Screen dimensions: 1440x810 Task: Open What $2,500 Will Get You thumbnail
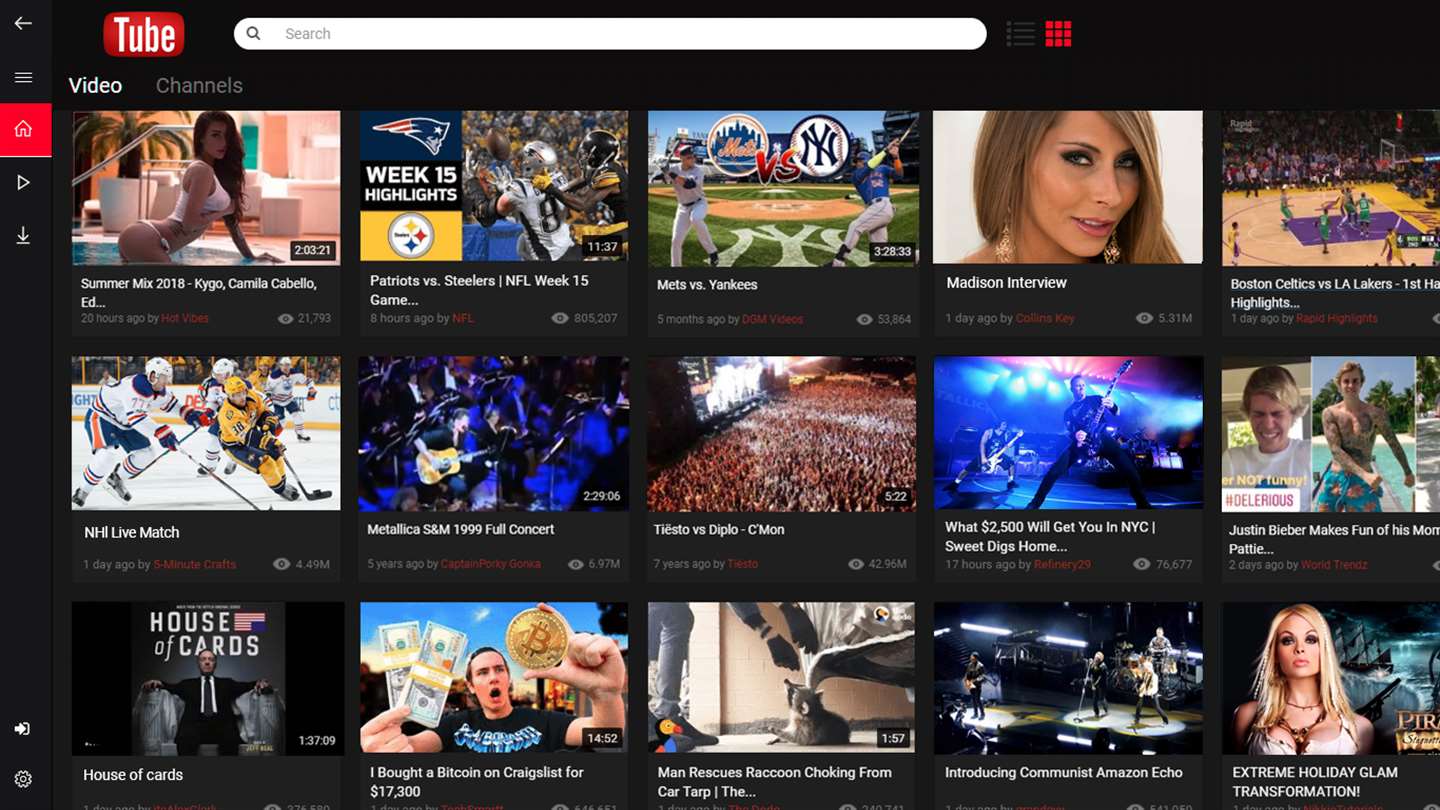point(1068,433)
